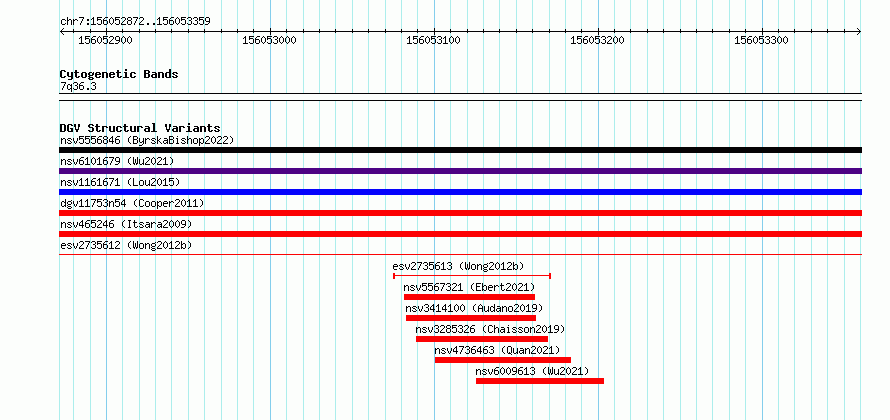Select the nsv5556846 (ByrskaBishop2022) label
This screenshot has height=420, width=890.
tap(147, 140)
